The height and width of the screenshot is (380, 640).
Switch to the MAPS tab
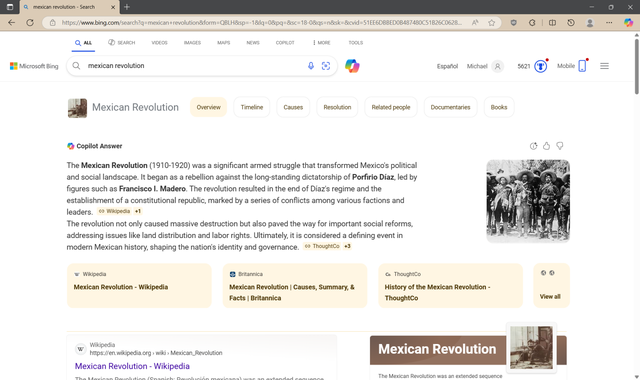coord(224,42)
